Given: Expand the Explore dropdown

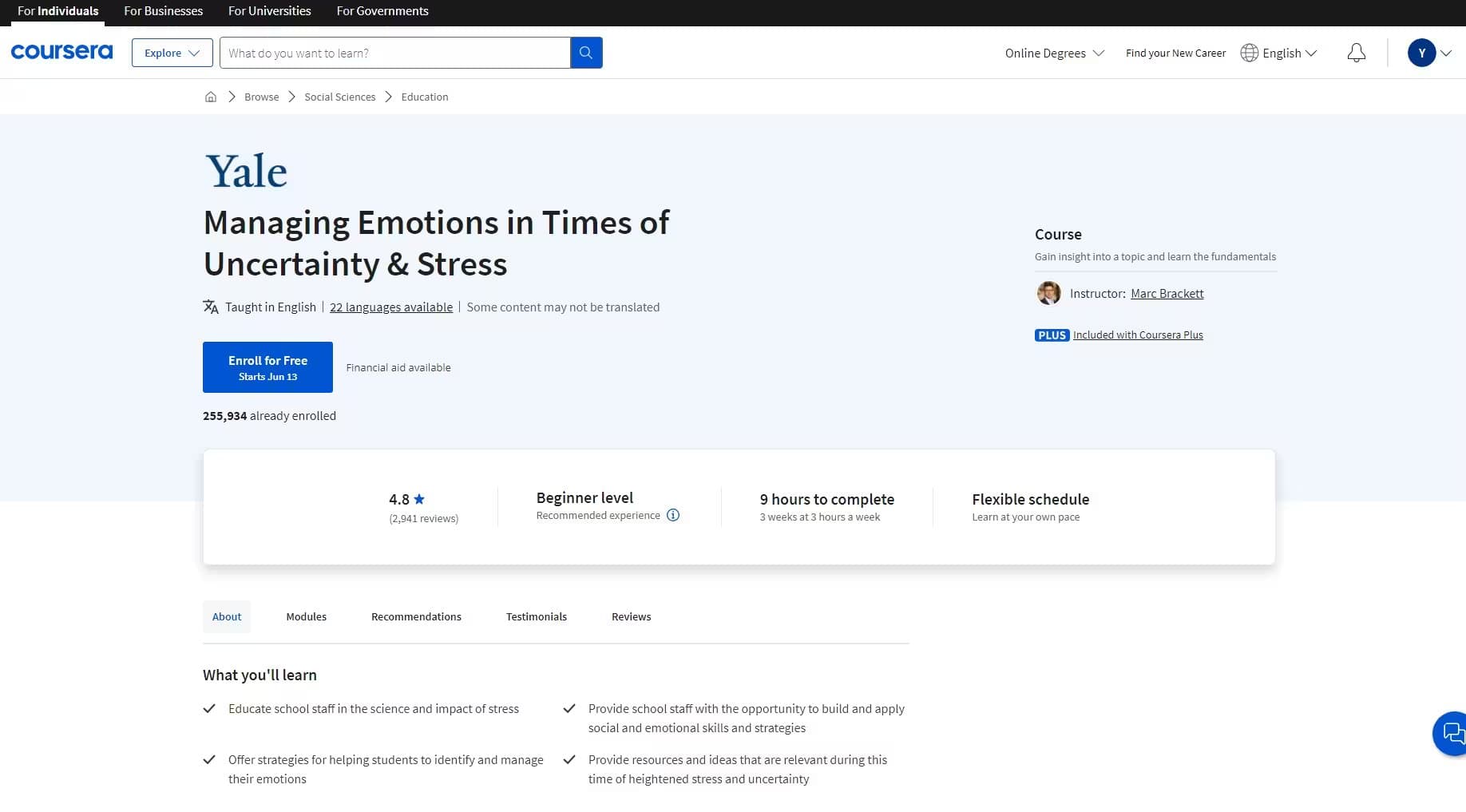Looking at the screenshot, I should click(172, 53).
